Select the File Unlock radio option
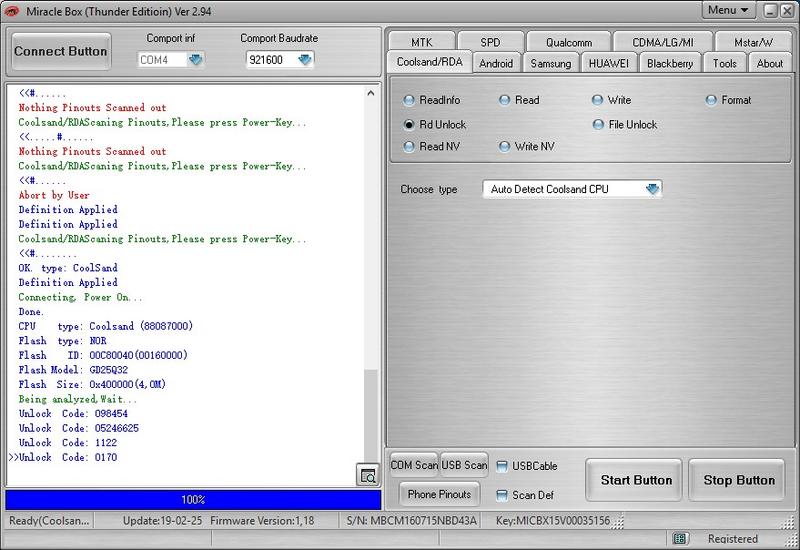The height and width of the screenshot is (550, 800). click(624, 124)
